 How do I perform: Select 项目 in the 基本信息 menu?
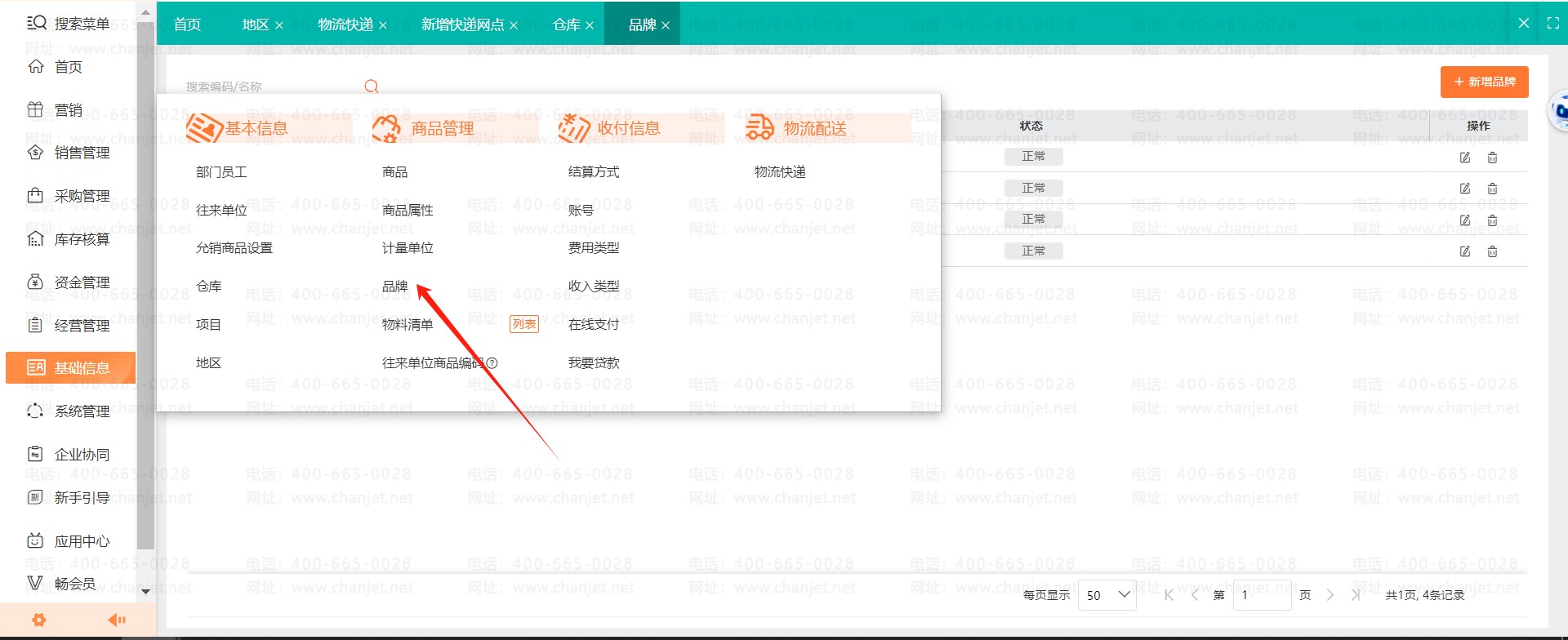[x=208, y=325]
